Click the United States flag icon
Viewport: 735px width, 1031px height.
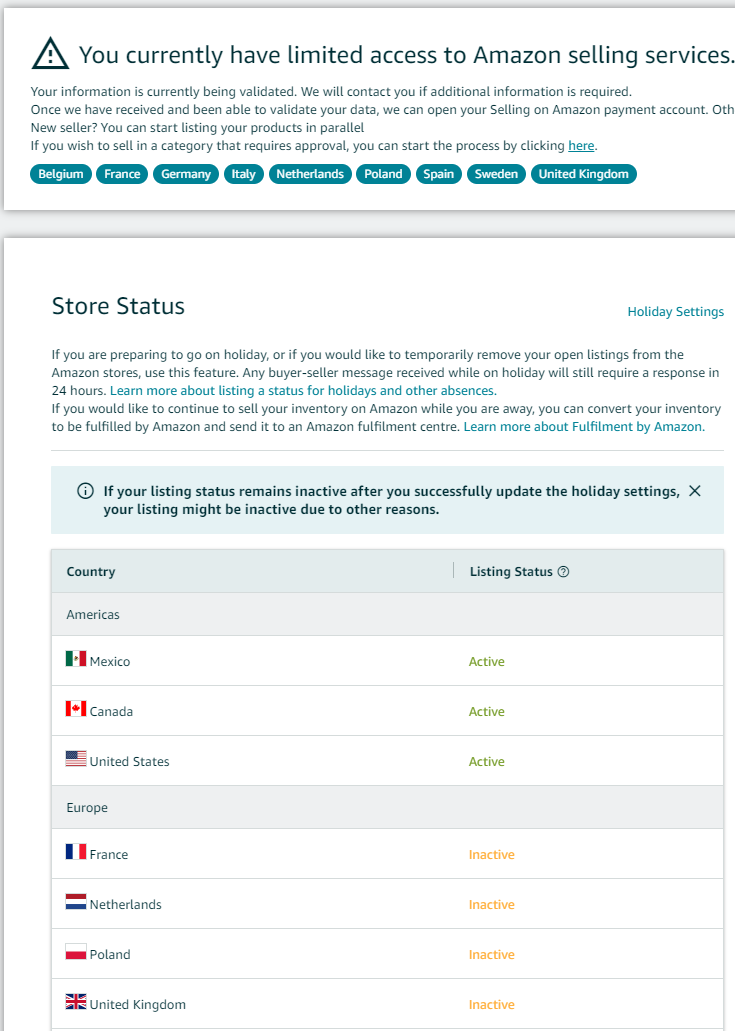click(x=76, y=758)
